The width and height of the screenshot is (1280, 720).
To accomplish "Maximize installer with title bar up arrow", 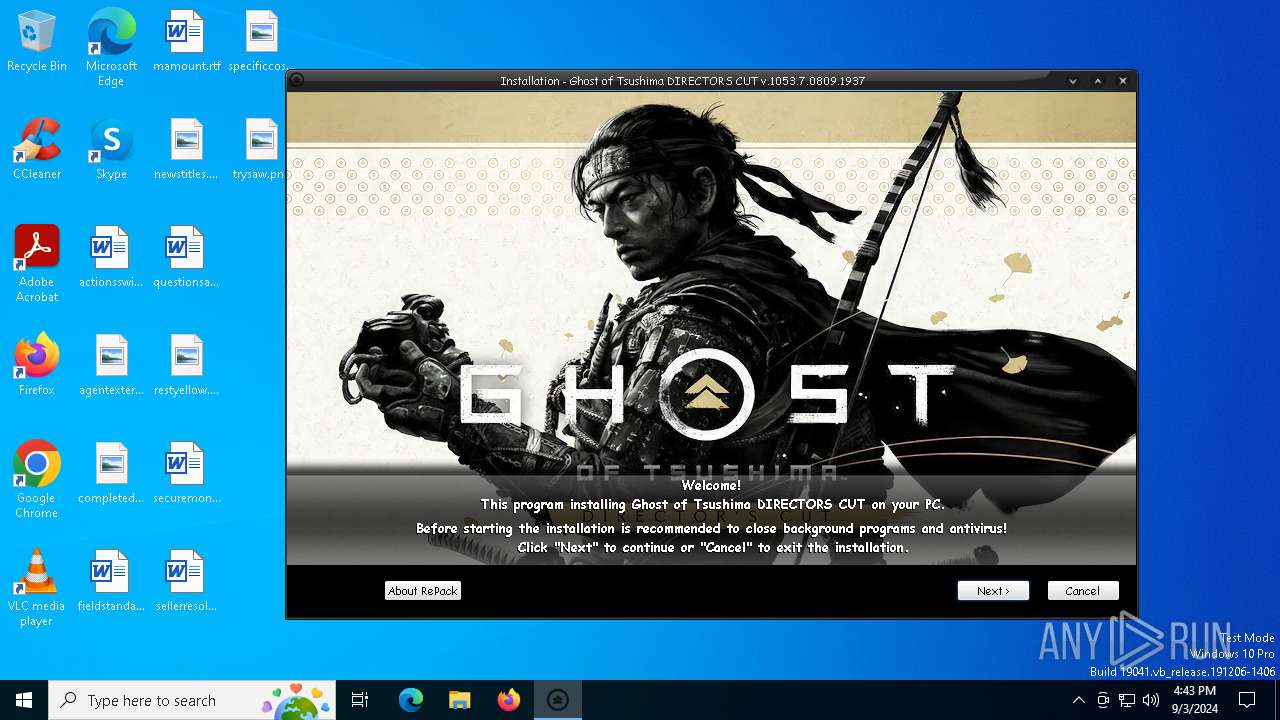I will (1098, 81).
